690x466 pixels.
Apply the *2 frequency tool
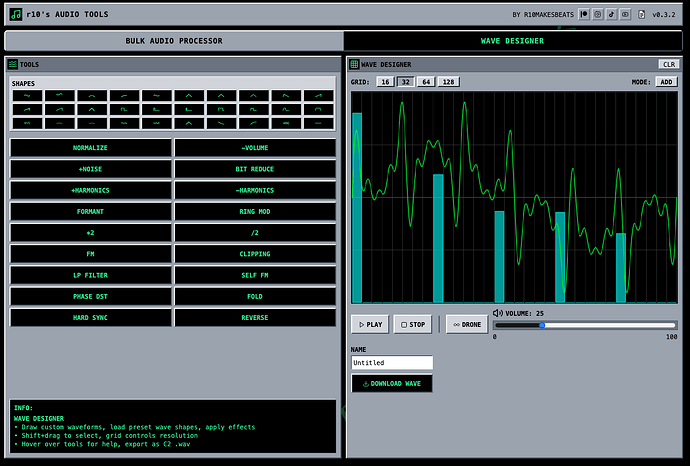tap(90, 233)
